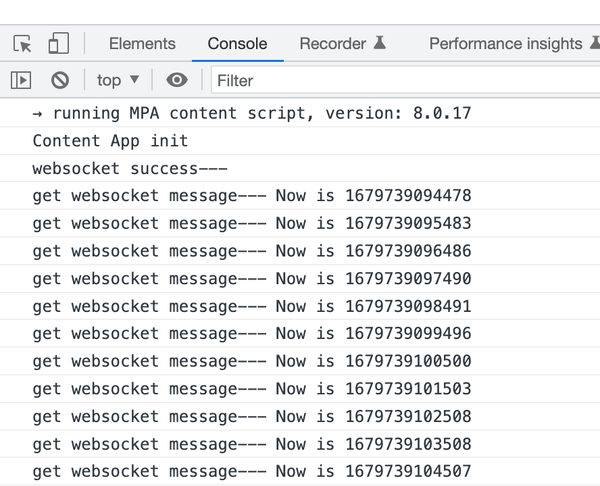Image resolution: width=600 pixels, height=486 pixels.
Task: Create a live expression using eye icon
Action: 177,80
